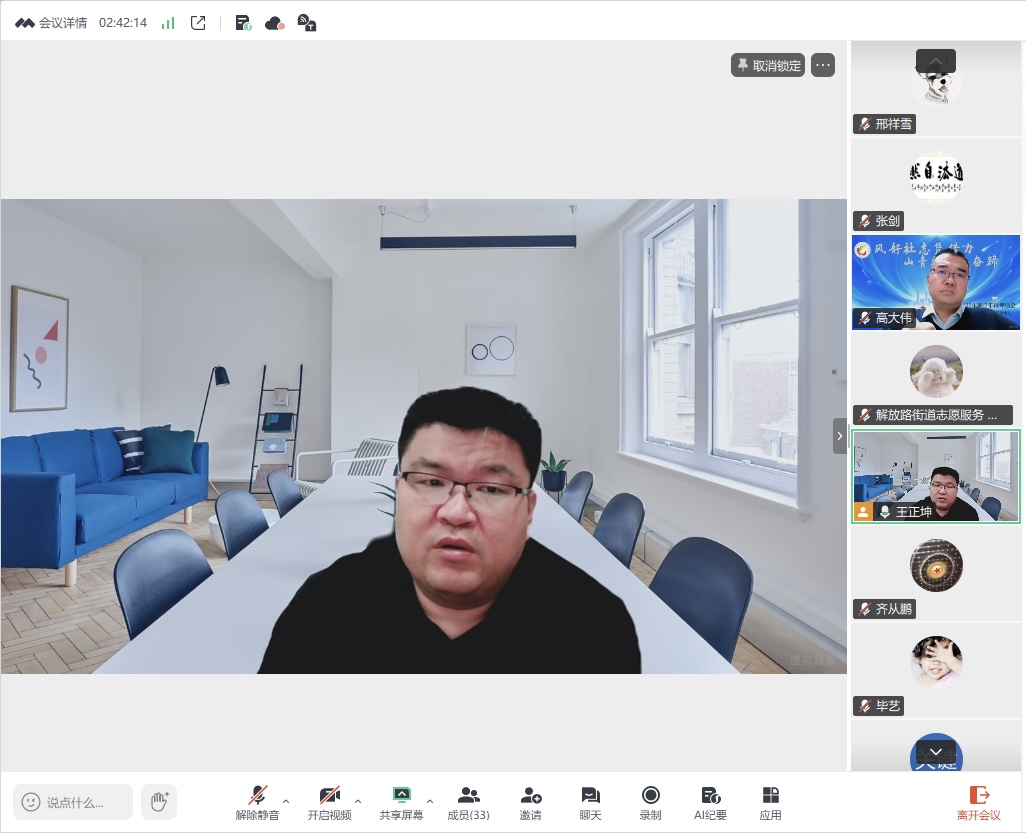Unmute the microphone (解除静音)
Image resolution: width=1026 pixels, height=833 pixels.
pos(257,801)
